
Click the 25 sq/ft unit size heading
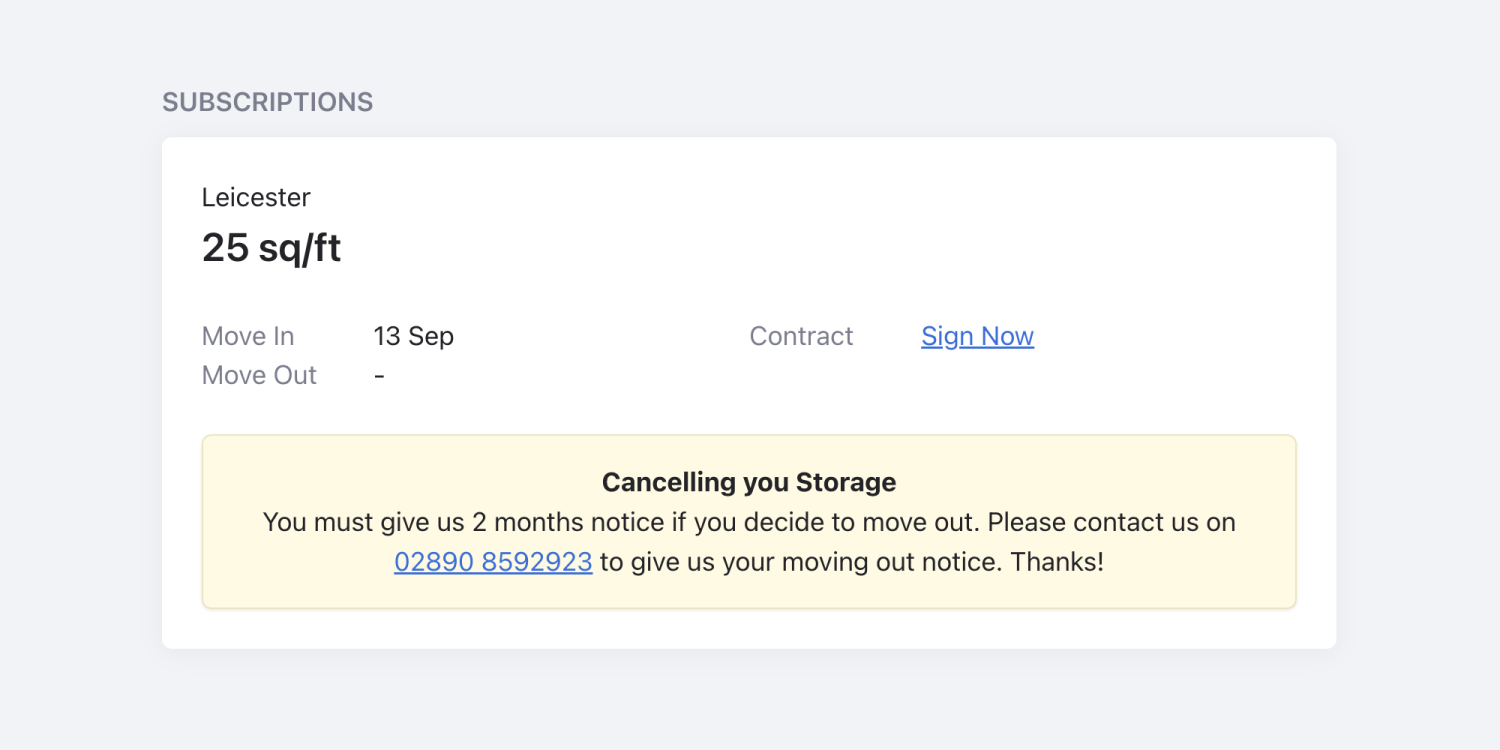pyautogui.click(x=271, y=247)
